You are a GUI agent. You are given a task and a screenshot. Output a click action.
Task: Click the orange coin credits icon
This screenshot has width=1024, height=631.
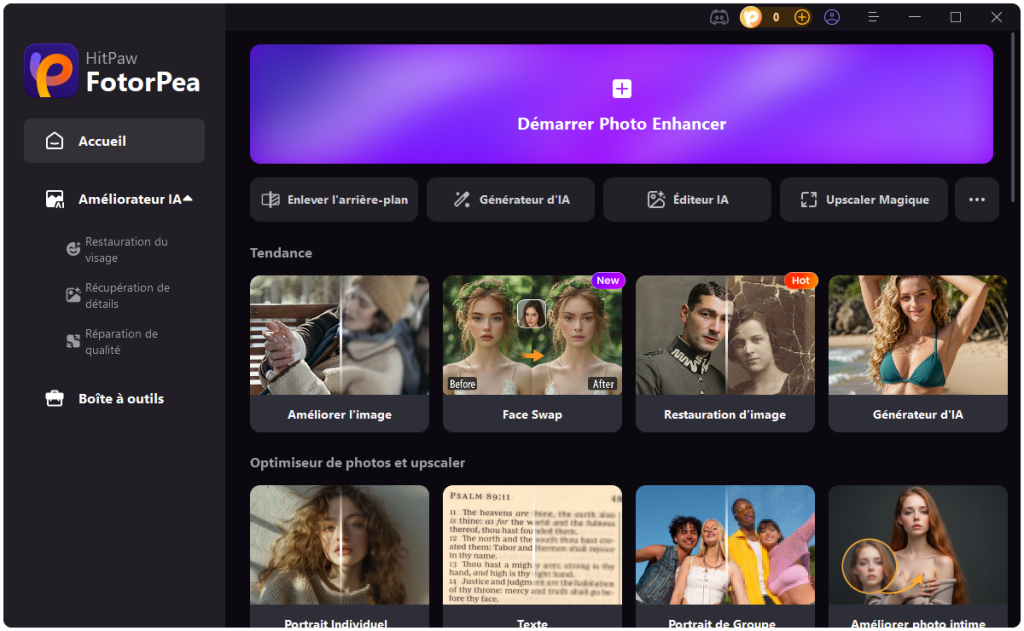click(x=750, y=17)
